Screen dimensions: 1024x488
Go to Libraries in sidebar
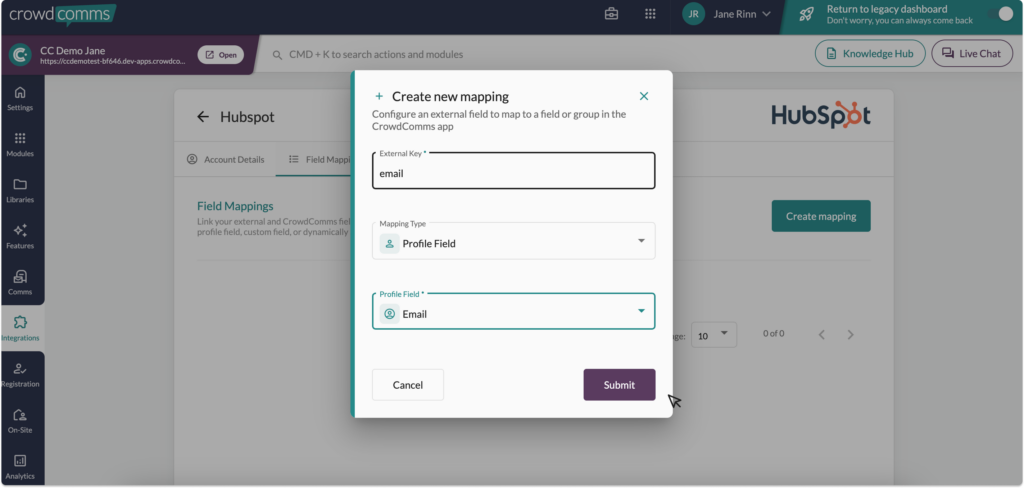tap(20, 190)
